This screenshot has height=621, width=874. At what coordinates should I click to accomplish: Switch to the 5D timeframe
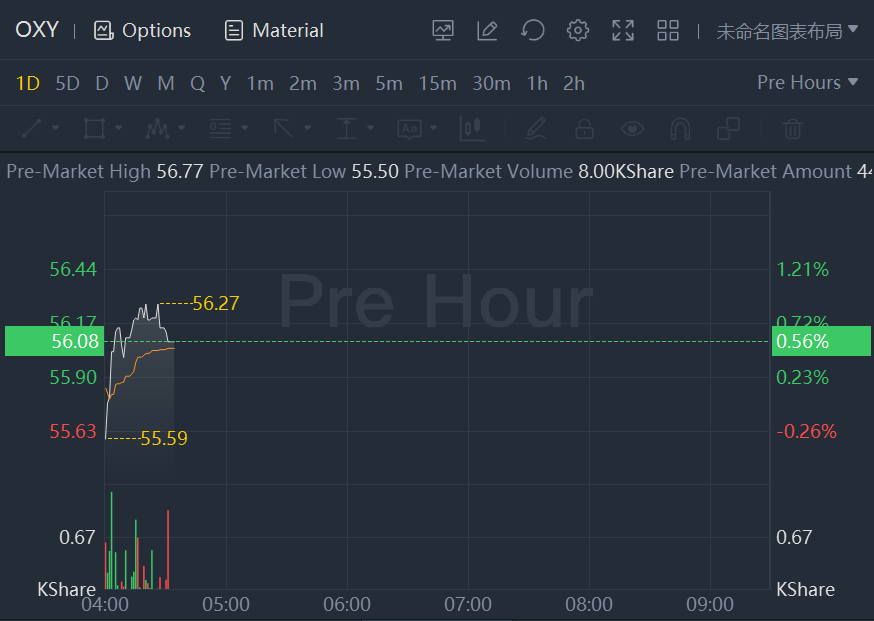coord(67,83)
